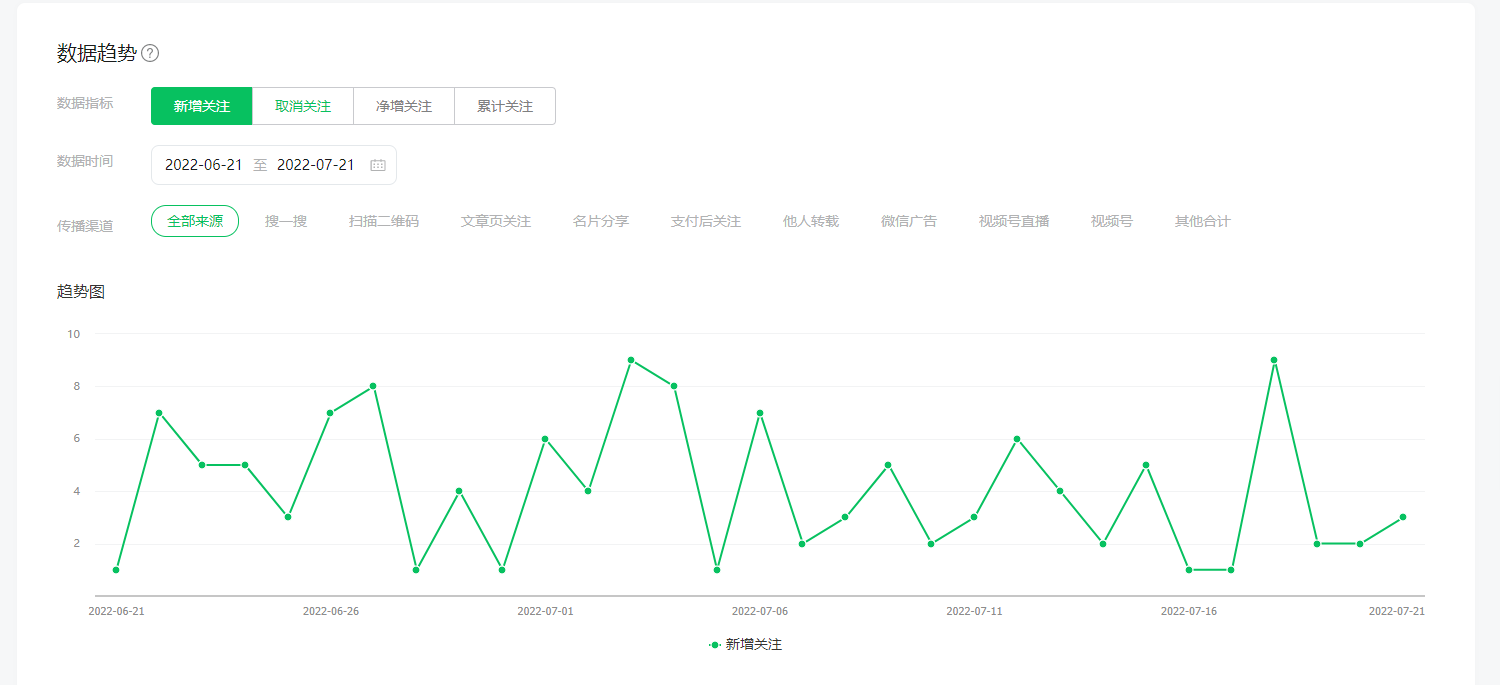The height and width of the screenshot is (685, 1500).
Task: Click the 新增关注 legend label
Action: tap(754, 645)
